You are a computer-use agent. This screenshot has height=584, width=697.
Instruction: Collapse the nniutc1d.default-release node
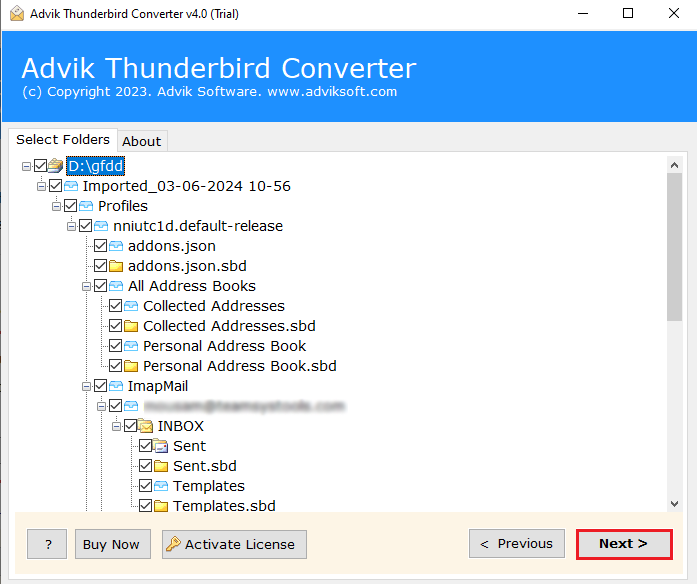coord(72,226)
